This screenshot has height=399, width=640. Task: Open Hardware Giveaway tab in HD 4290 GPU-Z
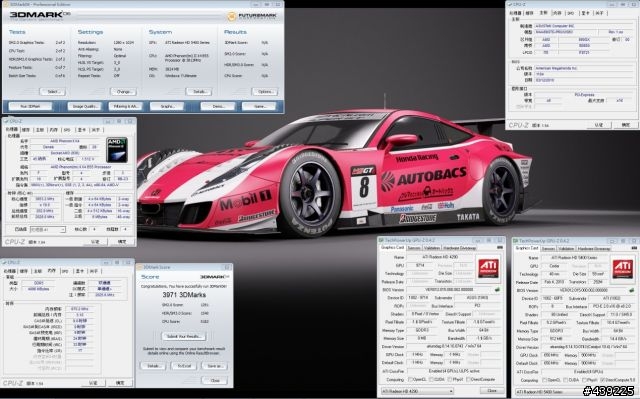pos(460,248)
